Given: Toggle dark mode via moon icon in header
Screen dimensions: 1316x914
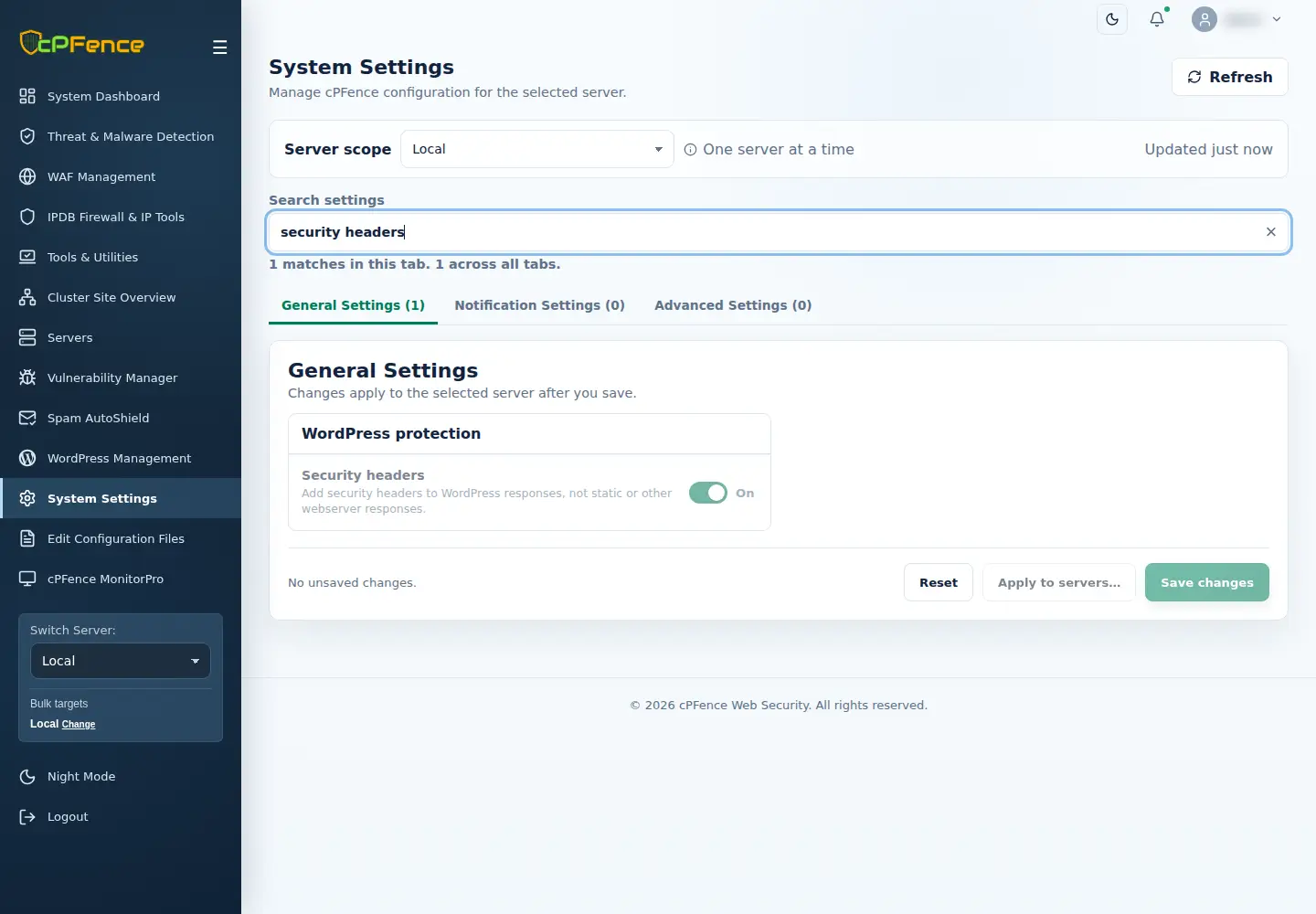Looking at the screenshot, I should 1112,19.
